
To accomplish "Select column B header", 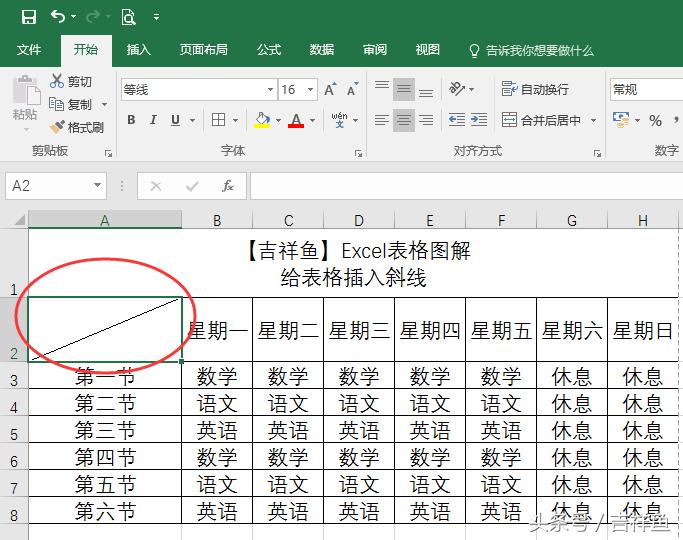I will click(217, 220).
